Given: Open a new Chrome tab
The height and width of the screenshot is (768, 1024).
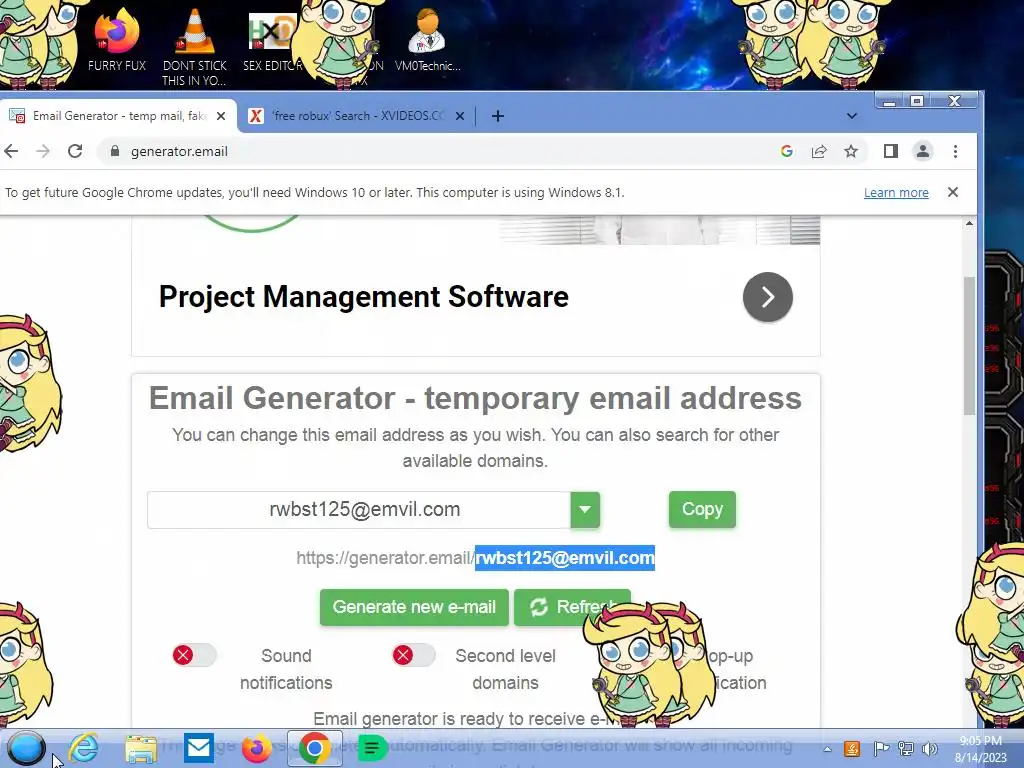Looking at the screenshot, I should coord(498,116).
